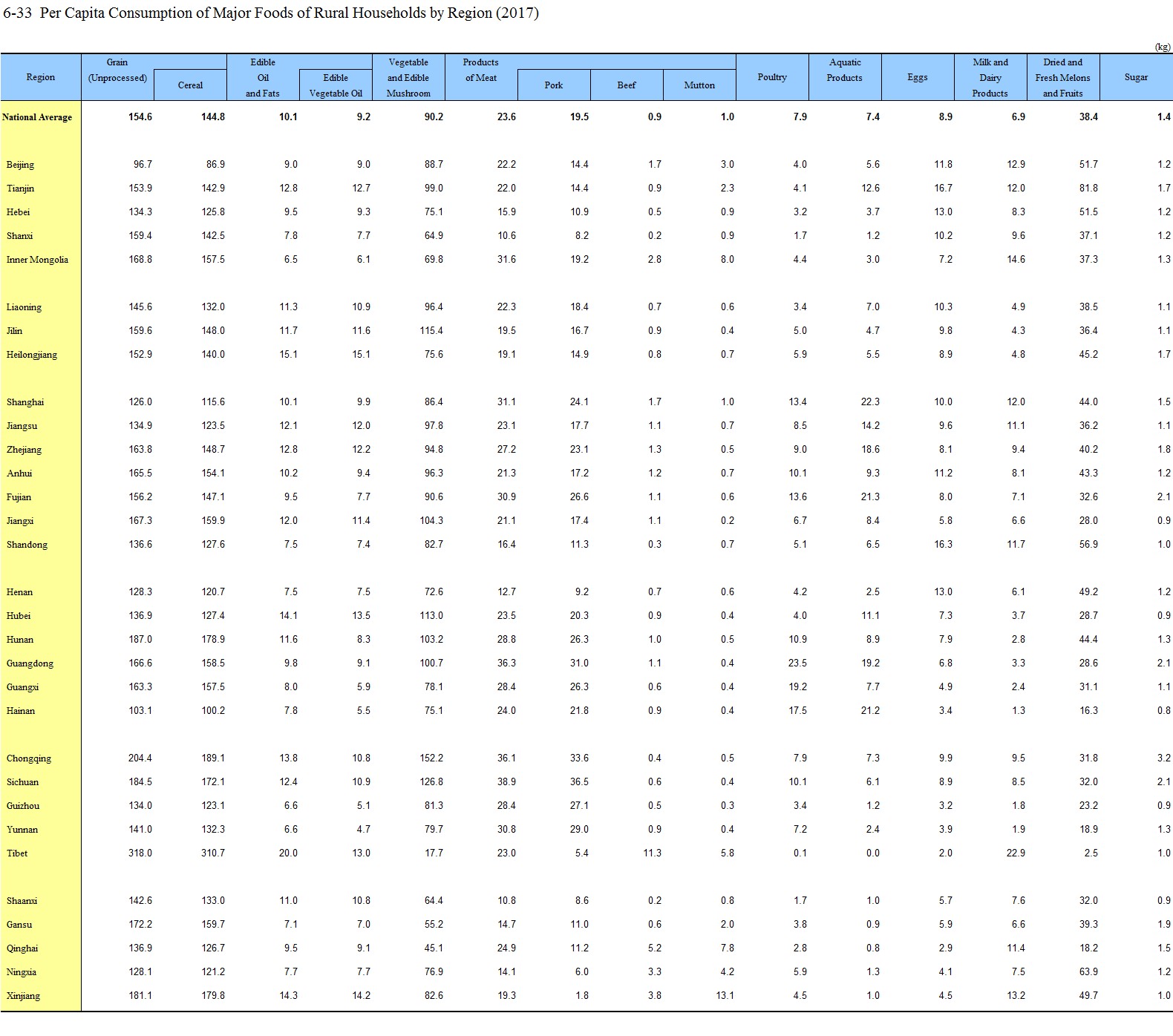Click the 'Sichuan' row label
This screenshot has height=1036, width=1173.
[22, 782]
